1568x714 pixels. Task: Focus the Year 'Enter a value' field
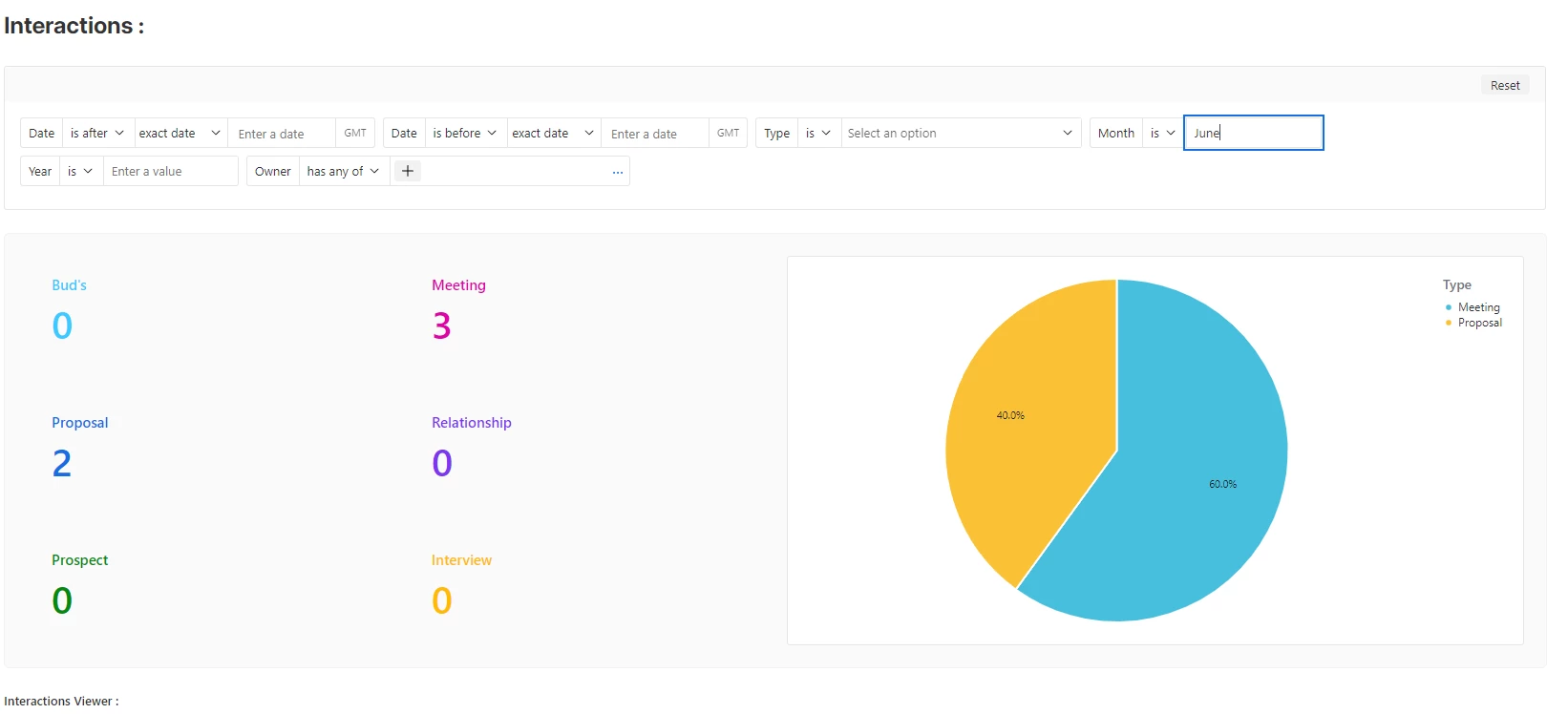(170, 171)
